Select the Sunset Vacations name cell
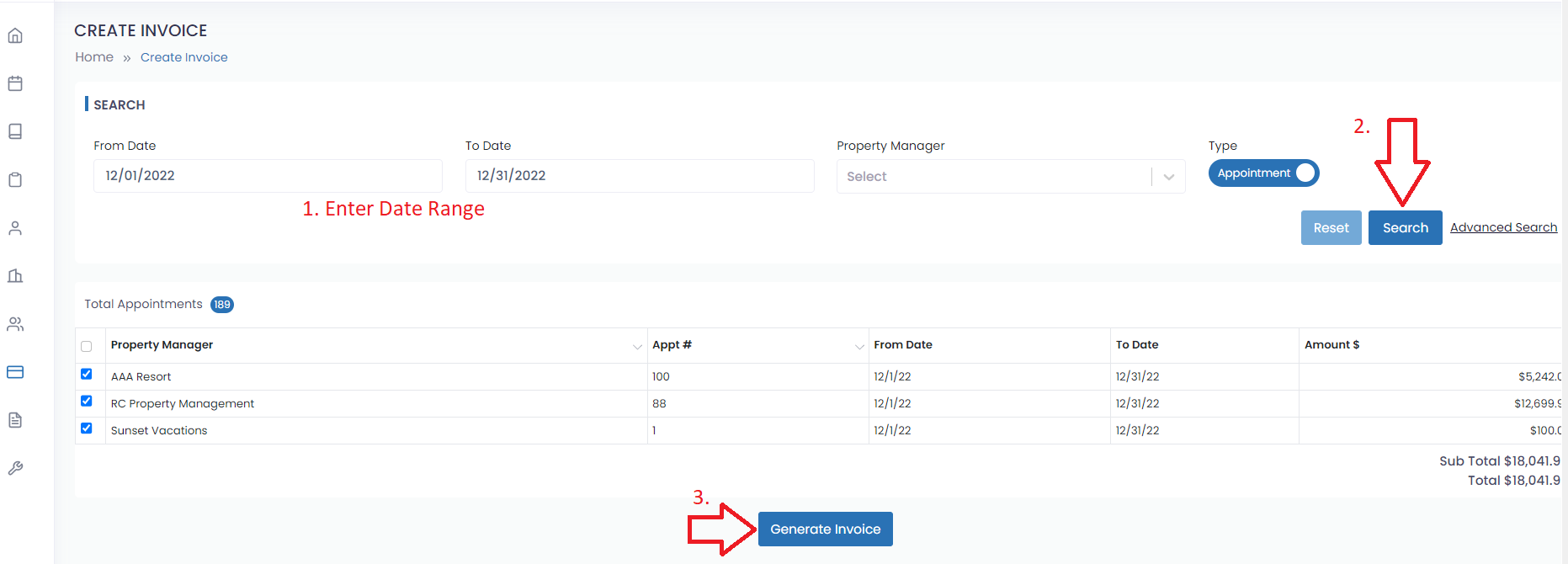The height and width of the screenshot is (564, 1568). pyautogui.click(x=376, y=430)
